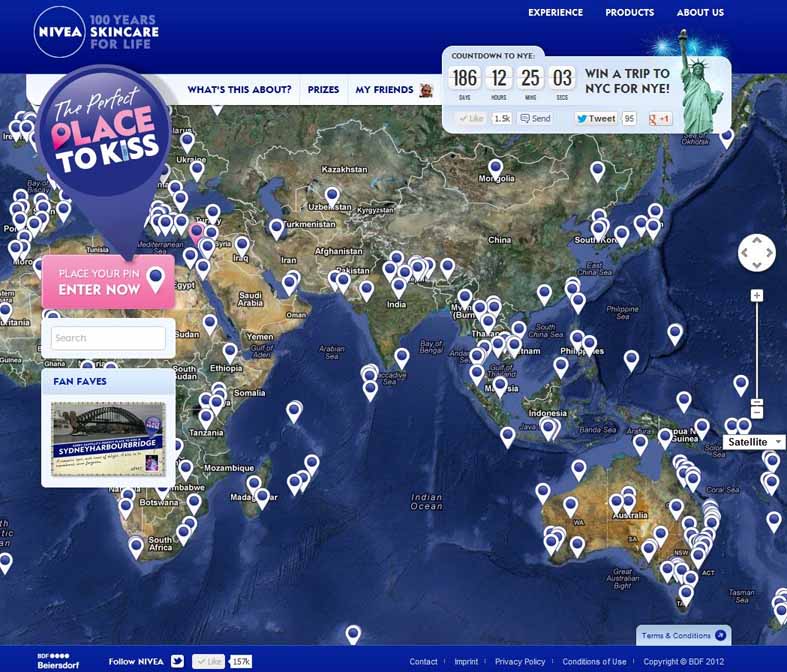This screenshot has width=787, height=672.
Task: Click the Statue of Liberty image
Action: click(700, 83)
